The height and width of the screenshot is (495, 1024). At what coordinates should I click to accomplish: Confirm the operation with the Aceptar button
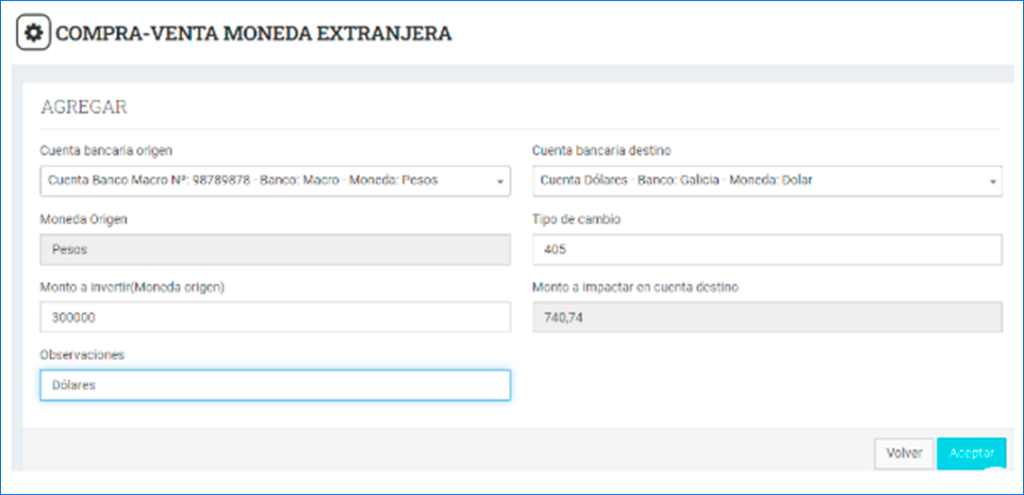tap(972, 453)
